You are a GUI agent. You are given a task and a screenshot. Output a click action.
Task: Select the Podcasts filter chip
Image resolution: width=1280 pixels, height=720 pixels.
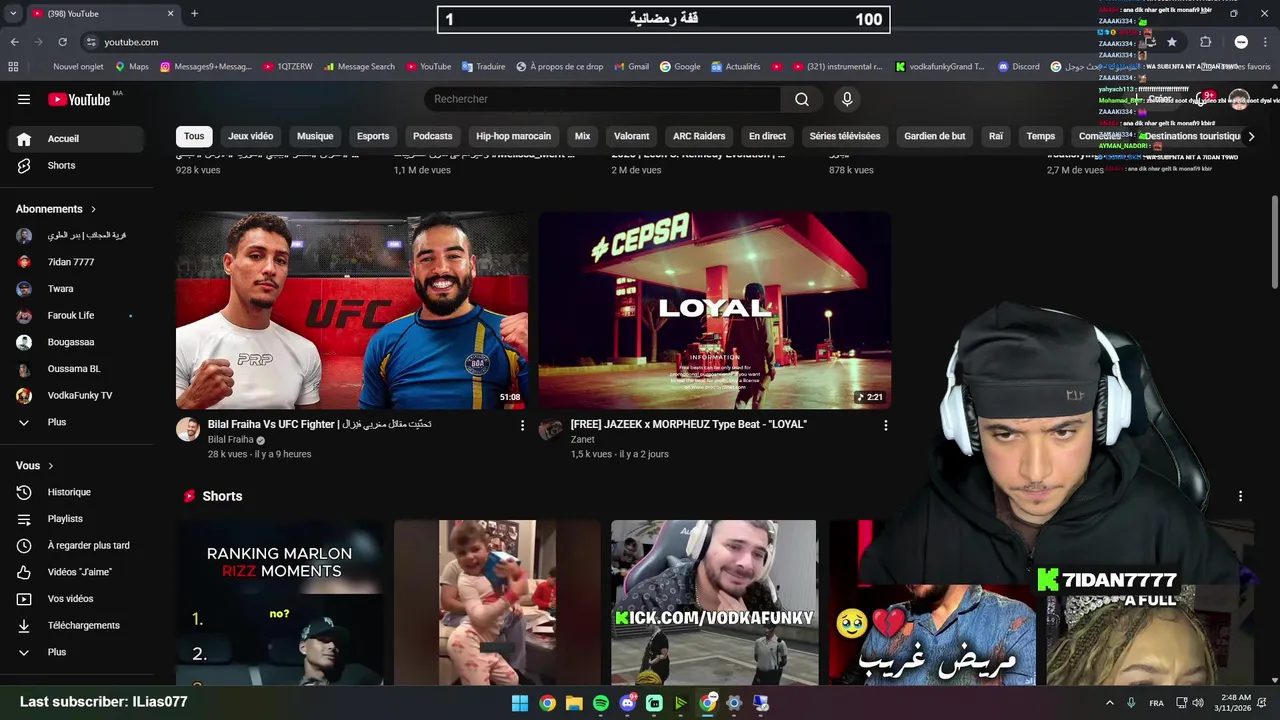[433, 136]
